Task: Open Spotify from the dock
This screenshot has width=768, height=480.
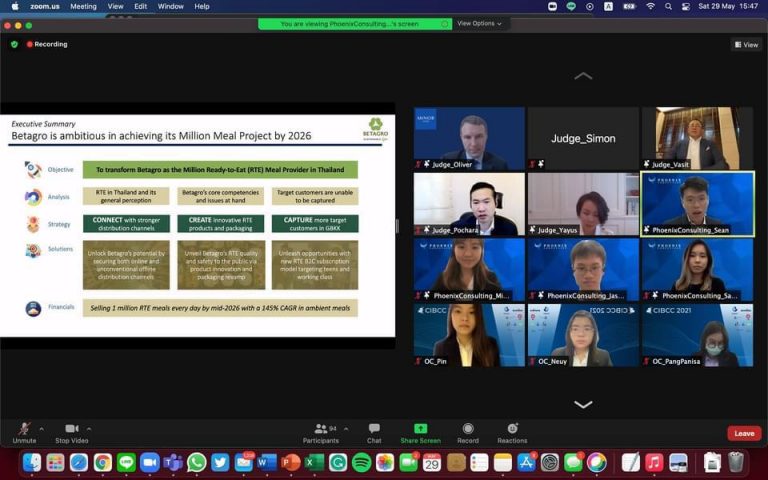Action: pyautogui.click(x=361, y=462)
